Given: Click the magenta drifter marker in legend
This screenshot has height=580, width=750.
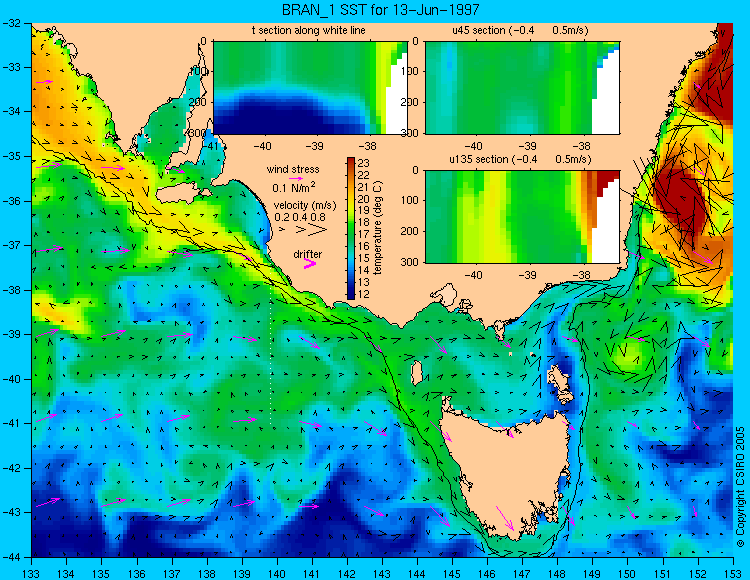Looking at the screenshot, I should tap(310, 264).
